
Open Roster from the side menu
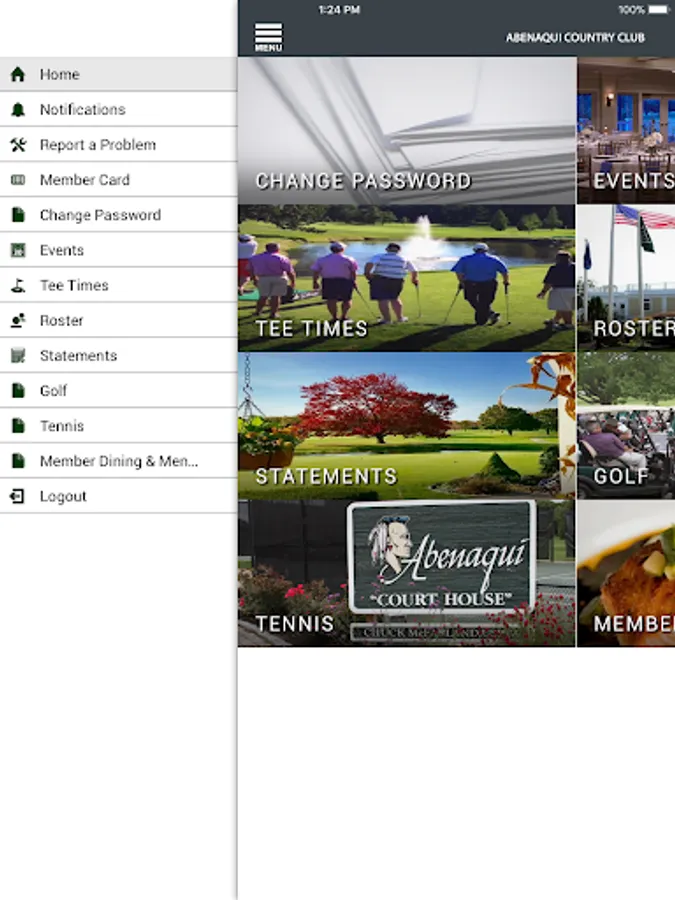[118, 320]
